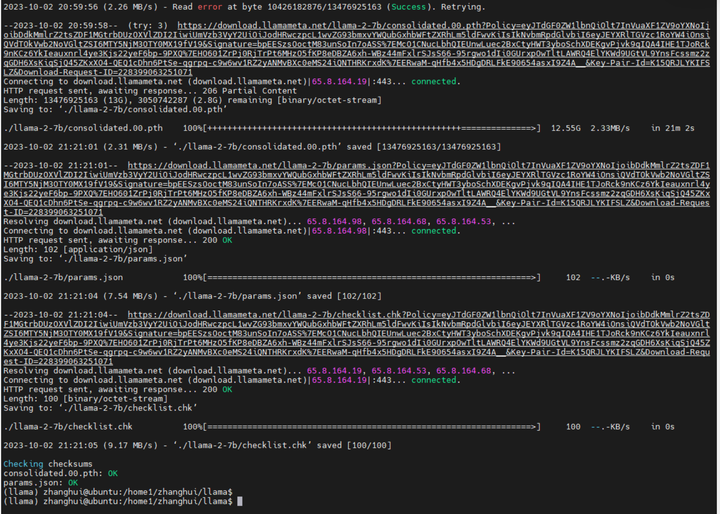Click the terminal cursor on the last prompt
The image size is (720, 514).
click(240, 502)
